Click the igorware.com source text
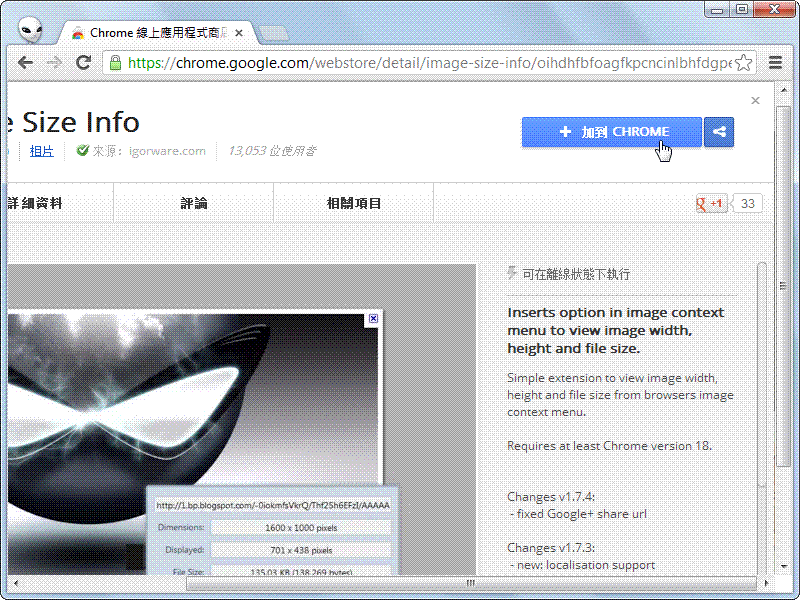 [167, 151]
